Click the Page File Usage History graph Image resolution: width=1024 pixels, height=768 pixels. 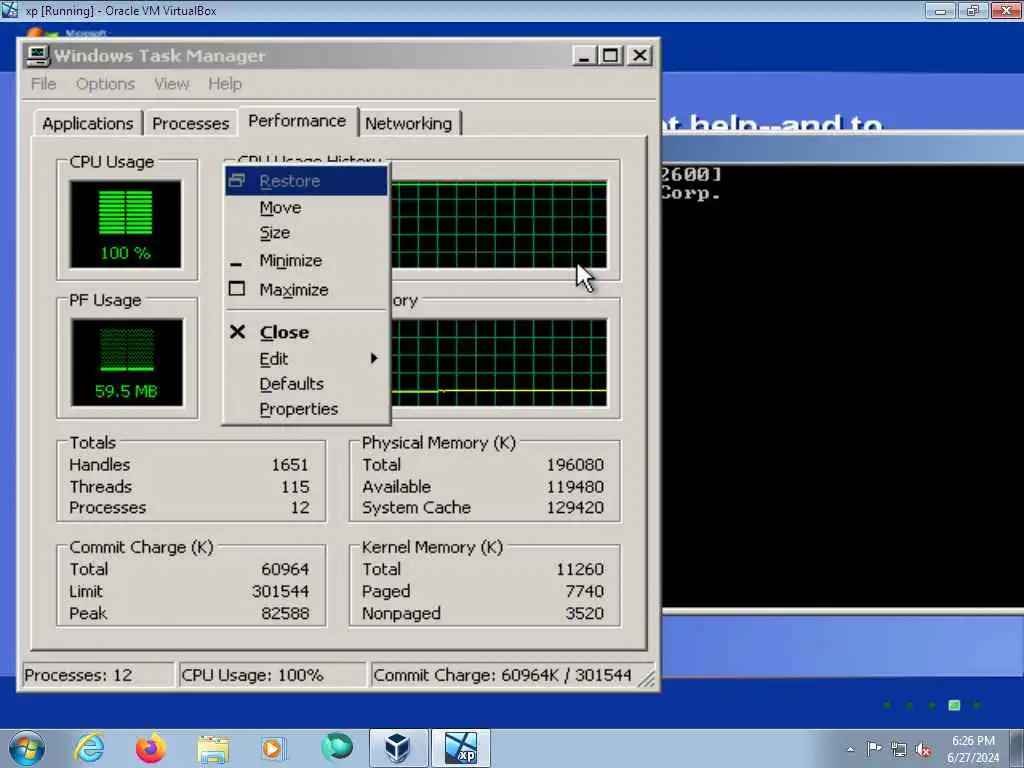(x=499, y=362)
